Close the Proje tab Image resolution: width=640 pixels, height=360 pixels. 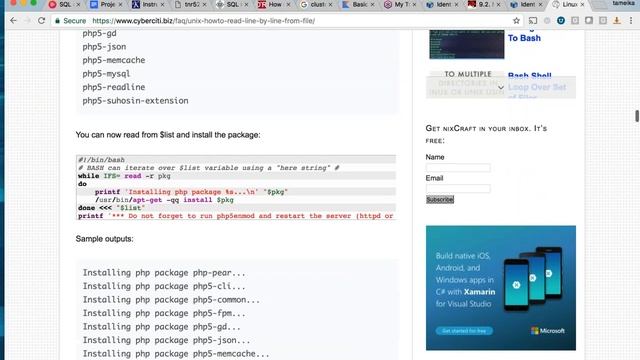[x=120, y=4]
